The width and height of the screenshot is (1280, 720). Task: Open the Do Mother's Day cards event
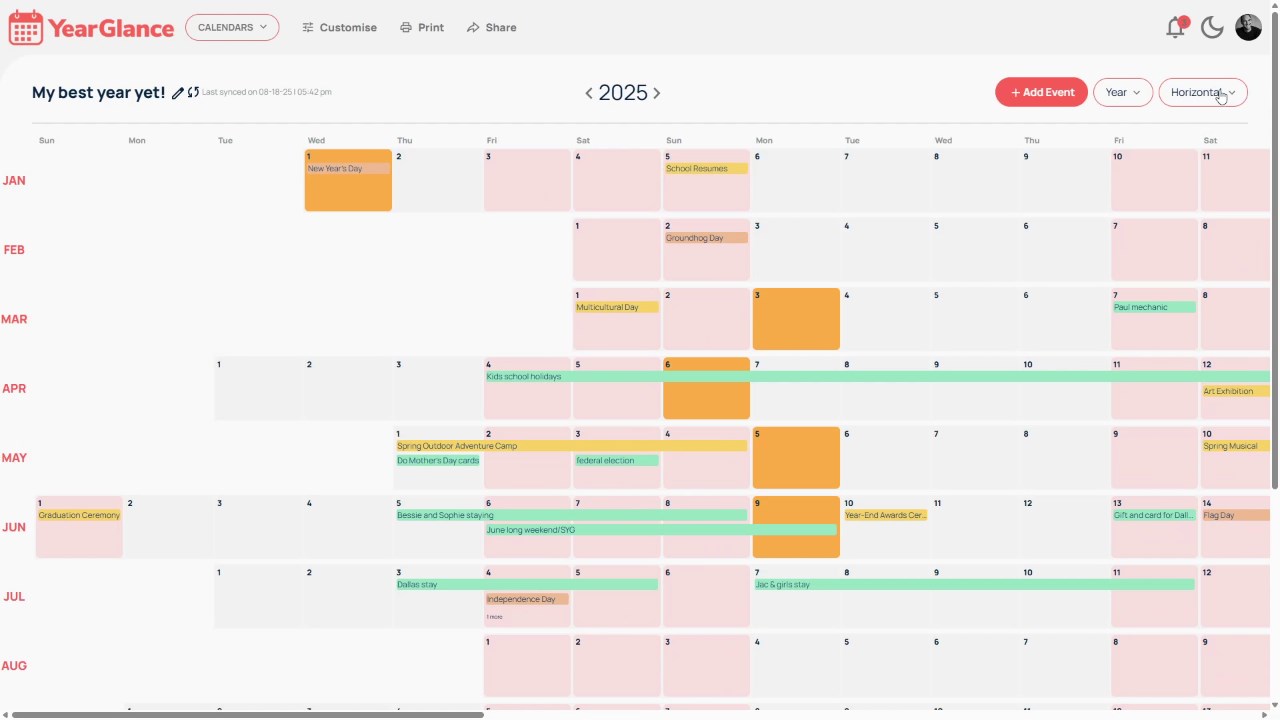click(437, 460)
